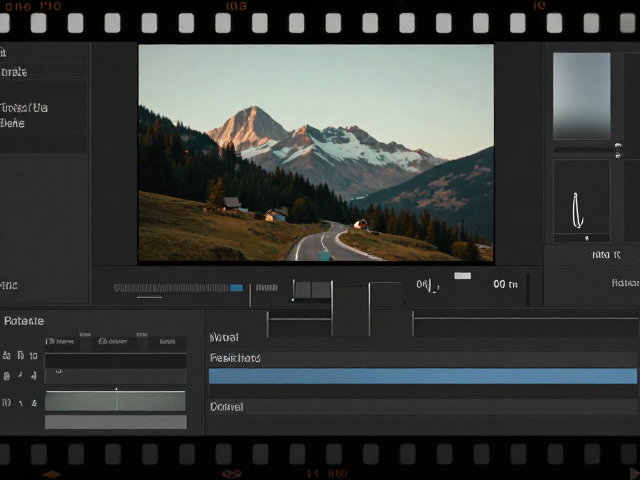Click the right gray square of the twin transport buttons
Screen dimensions: 640x480
coord(321,290)
